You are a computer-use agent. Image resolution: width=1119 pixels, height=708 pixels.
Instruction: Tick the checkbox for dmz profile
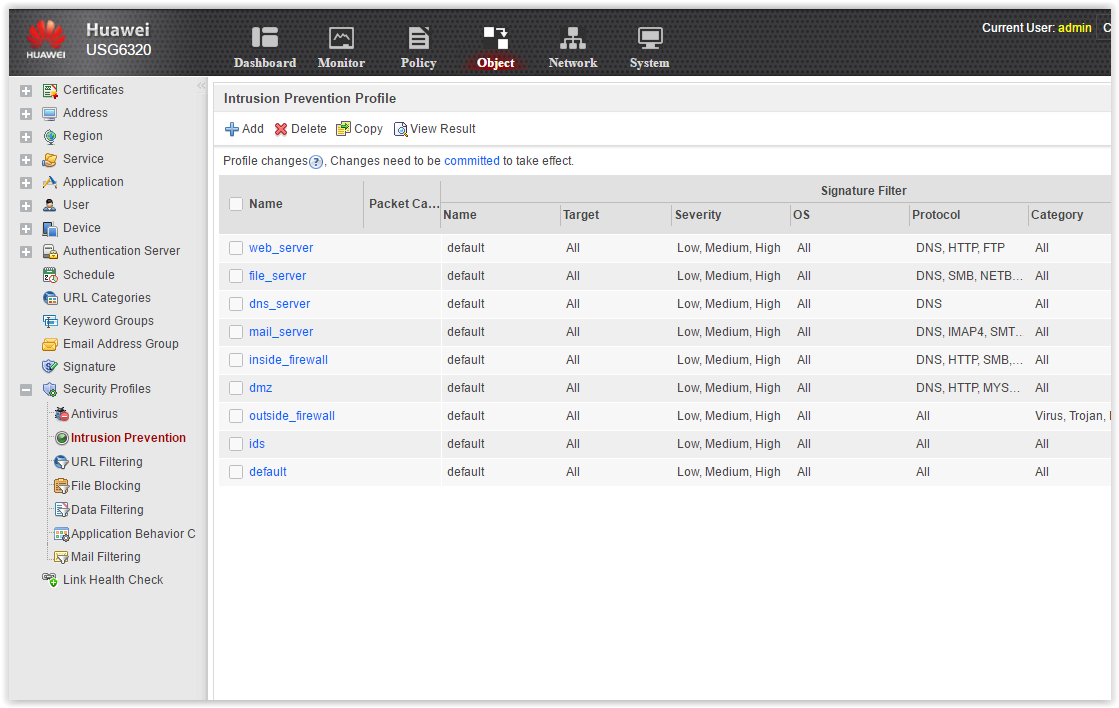pyautogui.click(x=236, y=388)
